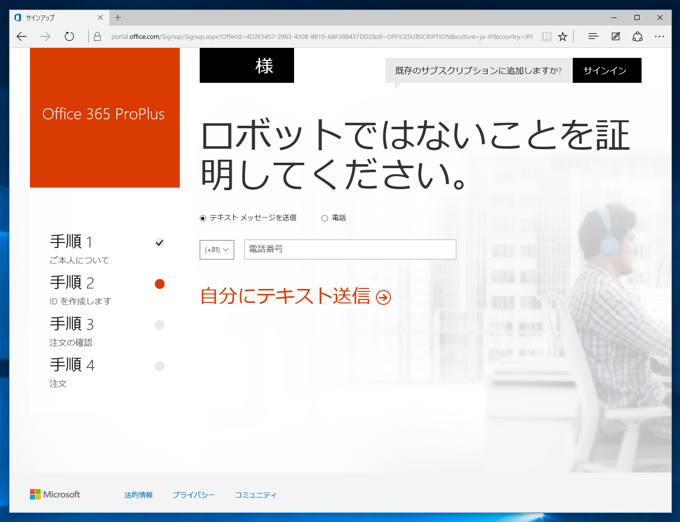680x522 pixels.
Task: Click 手順 2 step heading
Action: click(x=72, y=283)
